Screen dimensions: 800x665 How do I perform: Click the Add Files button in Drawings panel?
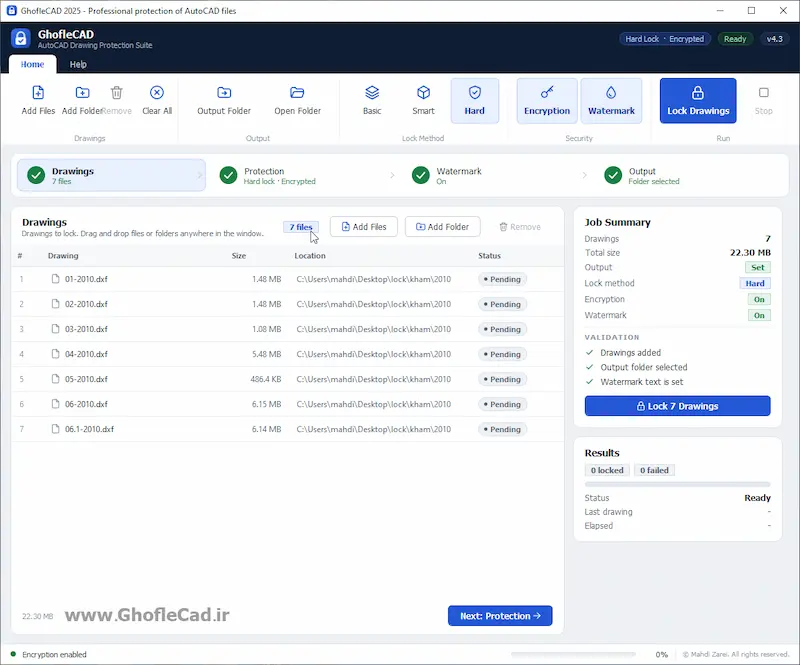click(x=364, y=227)
